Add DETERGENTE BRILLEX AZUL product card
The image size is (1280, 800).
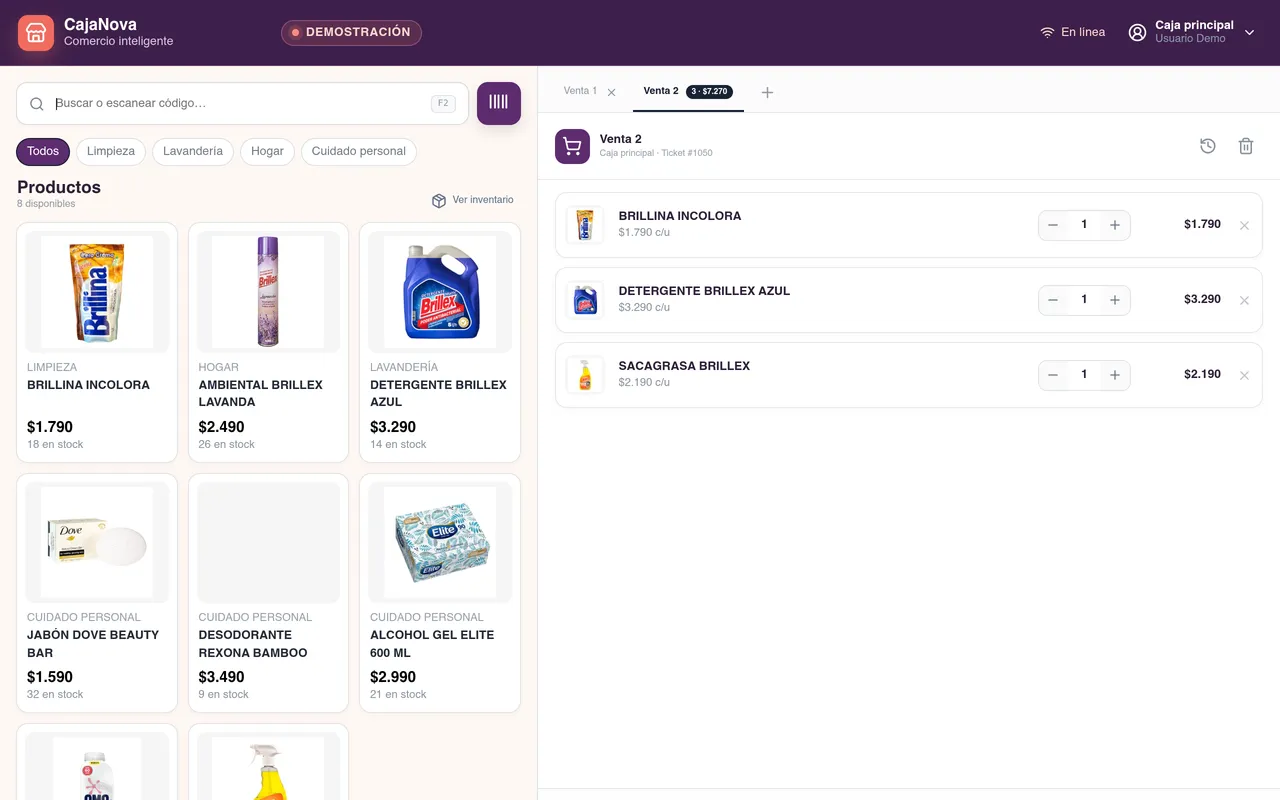(x=440, y=342)
